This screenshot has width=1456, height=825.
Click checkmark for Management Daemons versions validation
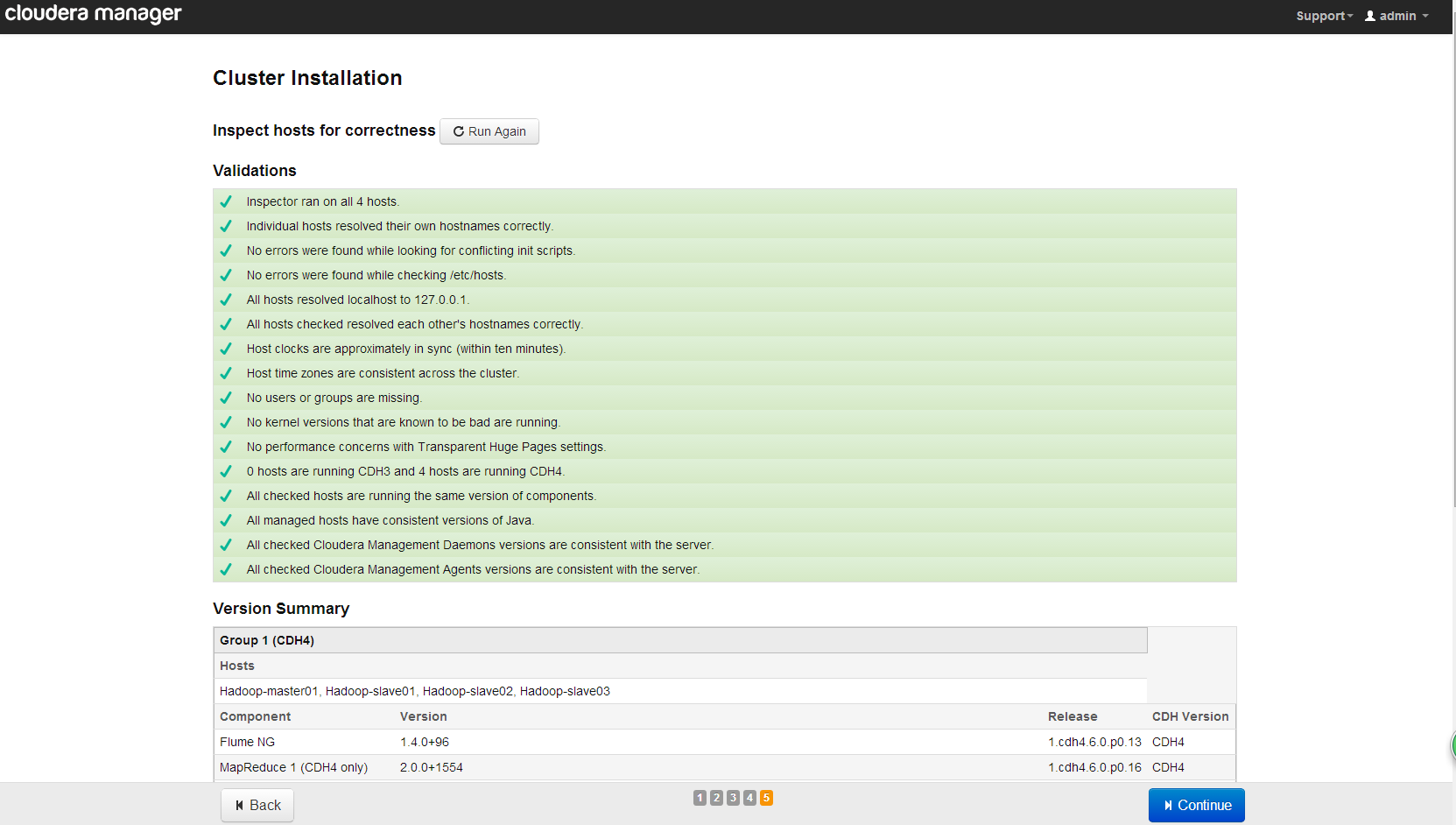226,545
